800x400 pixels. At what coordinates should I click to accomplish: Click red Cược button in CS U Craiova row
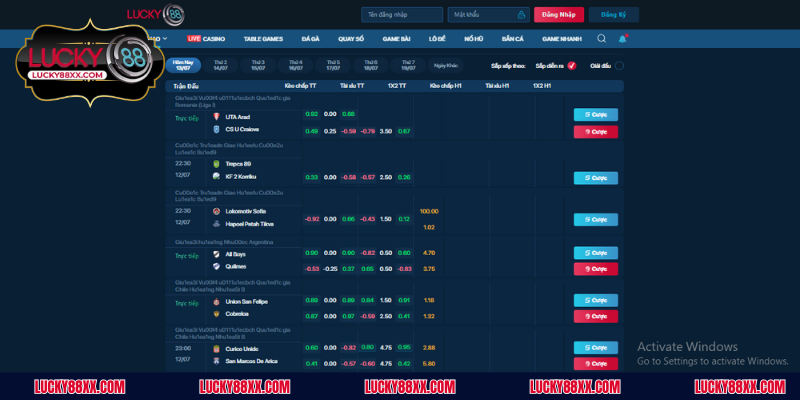coord(595,132)
